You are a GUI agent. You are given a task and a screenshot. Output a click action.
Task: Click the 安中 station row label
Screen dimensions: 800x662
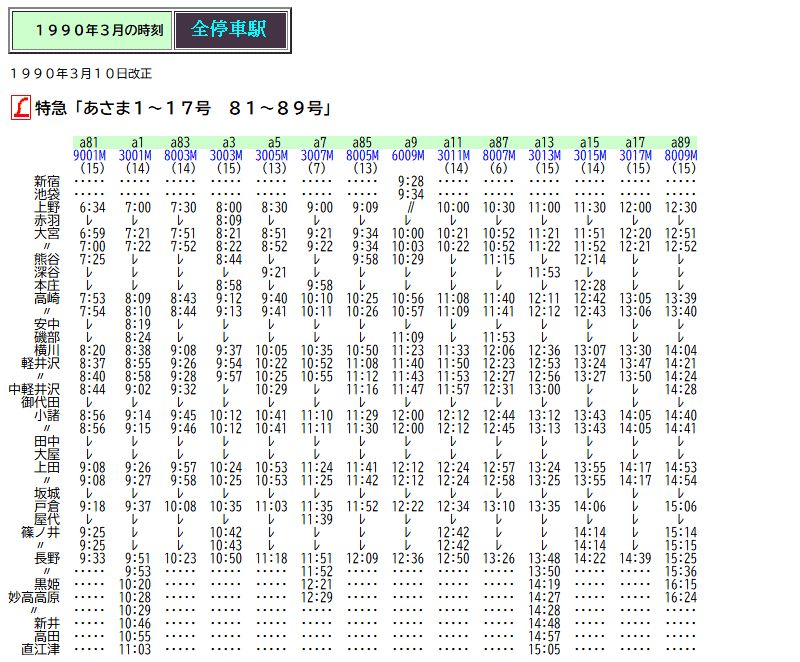47,324
